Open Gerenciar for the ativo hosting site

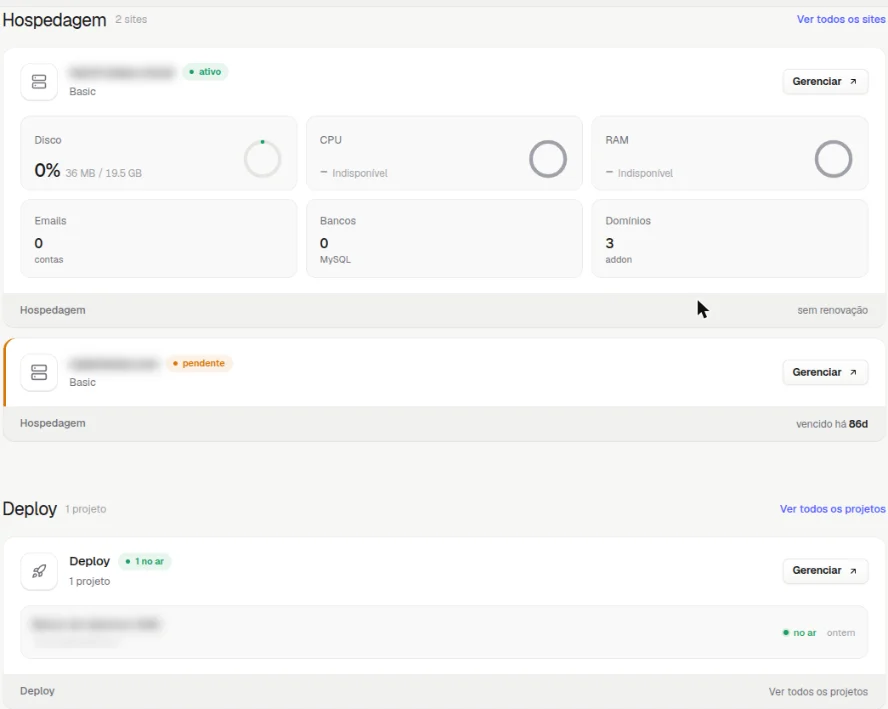pos(825,82)
